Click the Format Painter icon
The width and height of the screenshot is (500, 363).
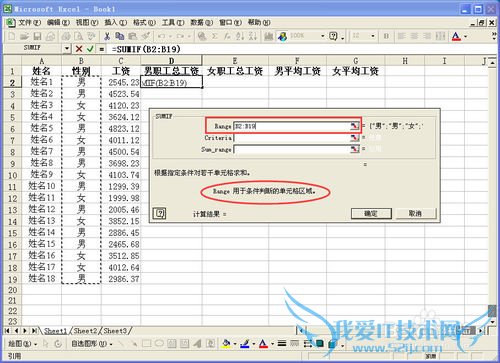[x=145, y=36]
